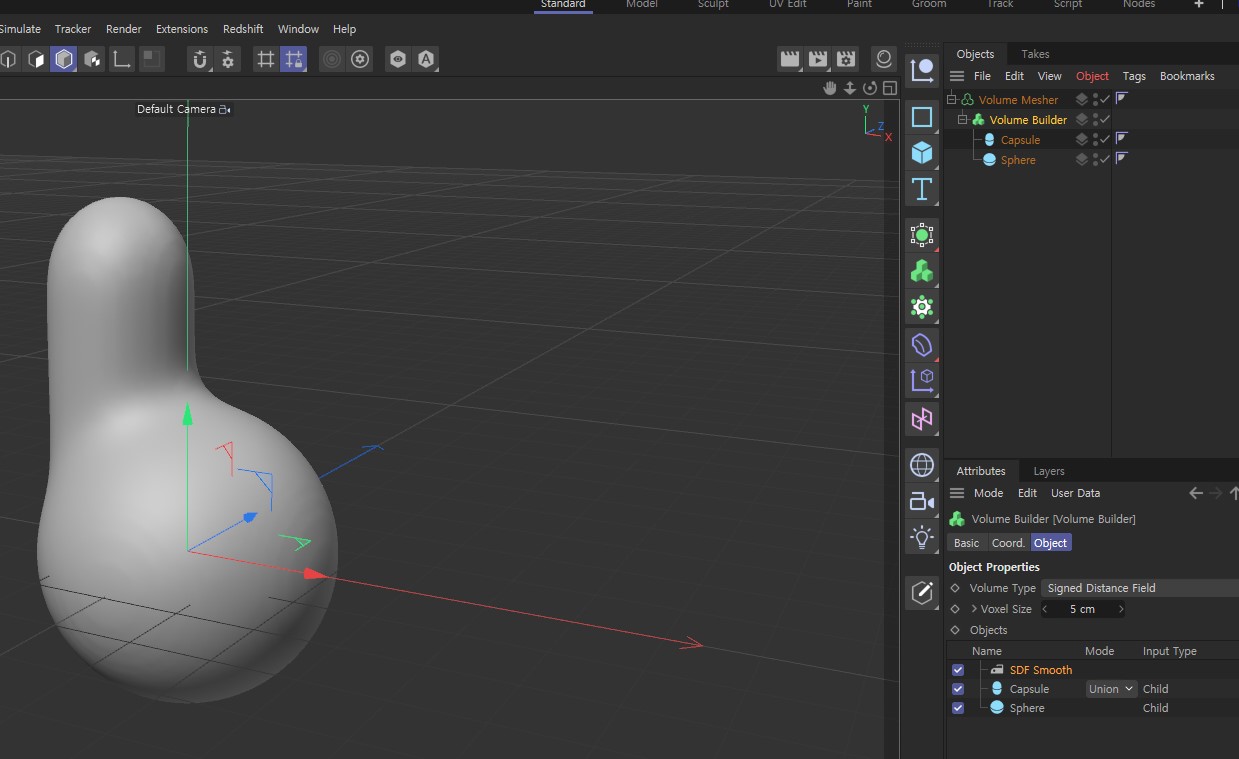Screen dimensions: 1239x759
Task: Click Render to Picture Viewer clapperboard play icon
Action: [818, 59]
